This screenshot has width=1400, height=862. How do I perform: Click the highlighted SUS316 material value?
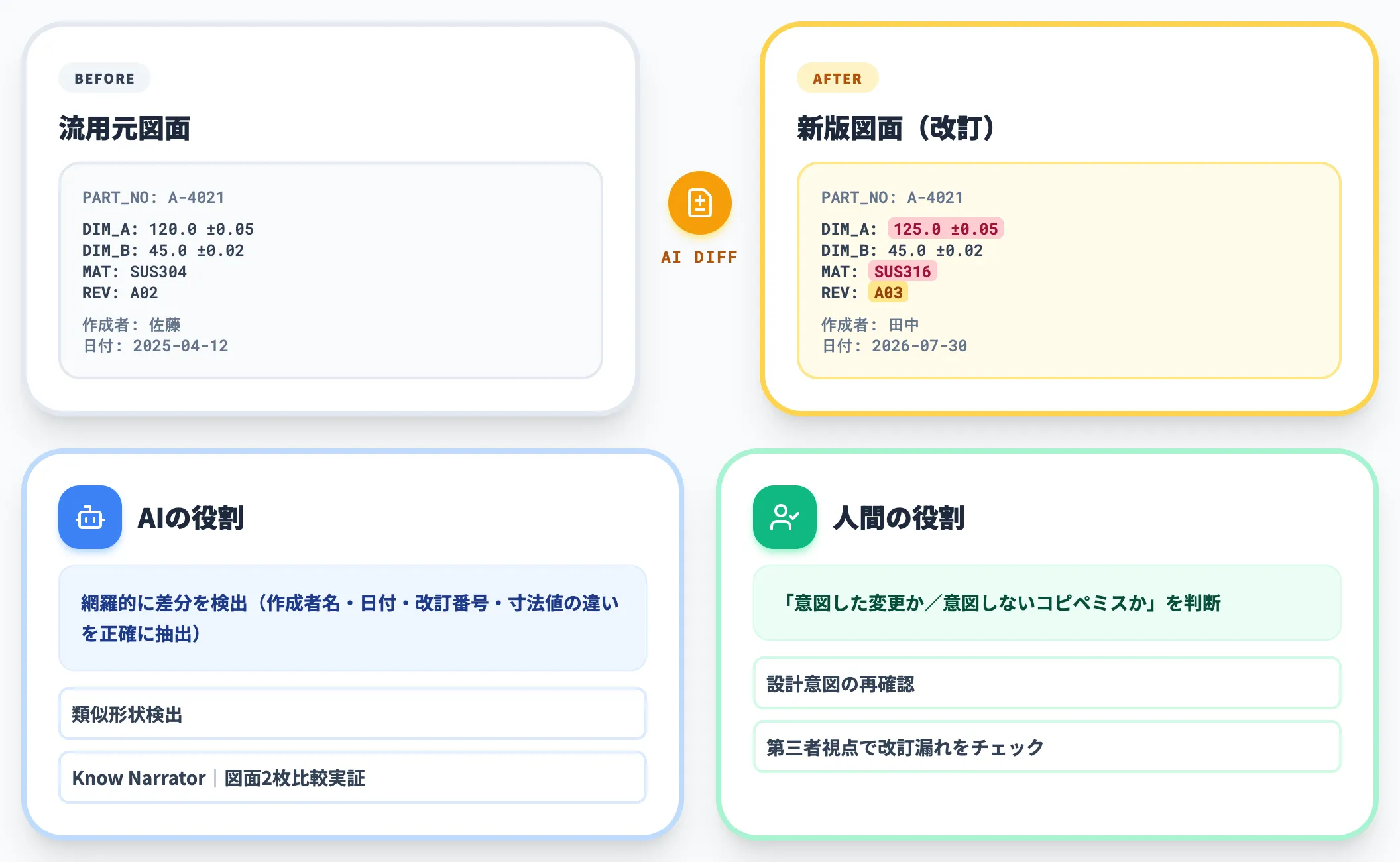coord(902,271)
